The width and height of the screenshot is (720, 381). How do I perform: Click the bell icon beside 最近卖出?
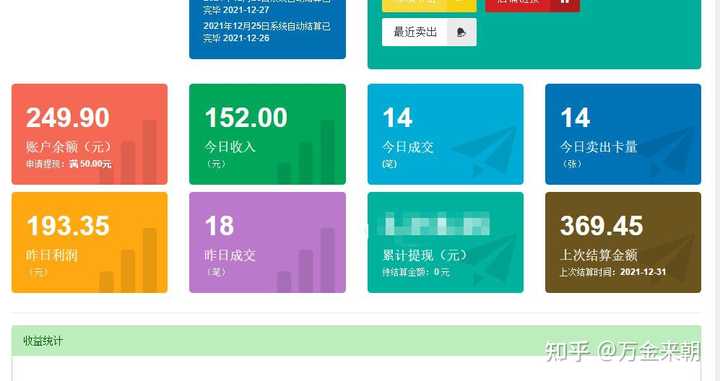point(461,32)
